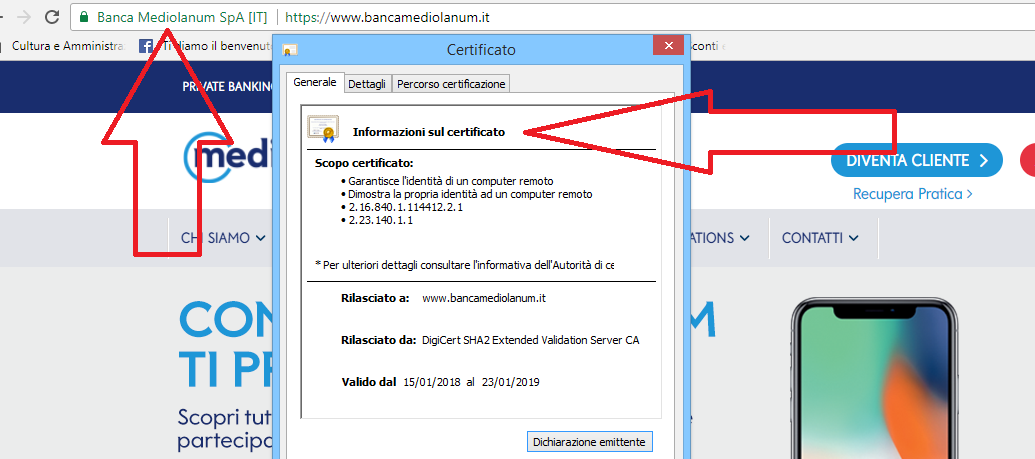Select Garantisce l'identità di un computer remoto
Screen dimensions: 1035x459
tap(451, 181)
